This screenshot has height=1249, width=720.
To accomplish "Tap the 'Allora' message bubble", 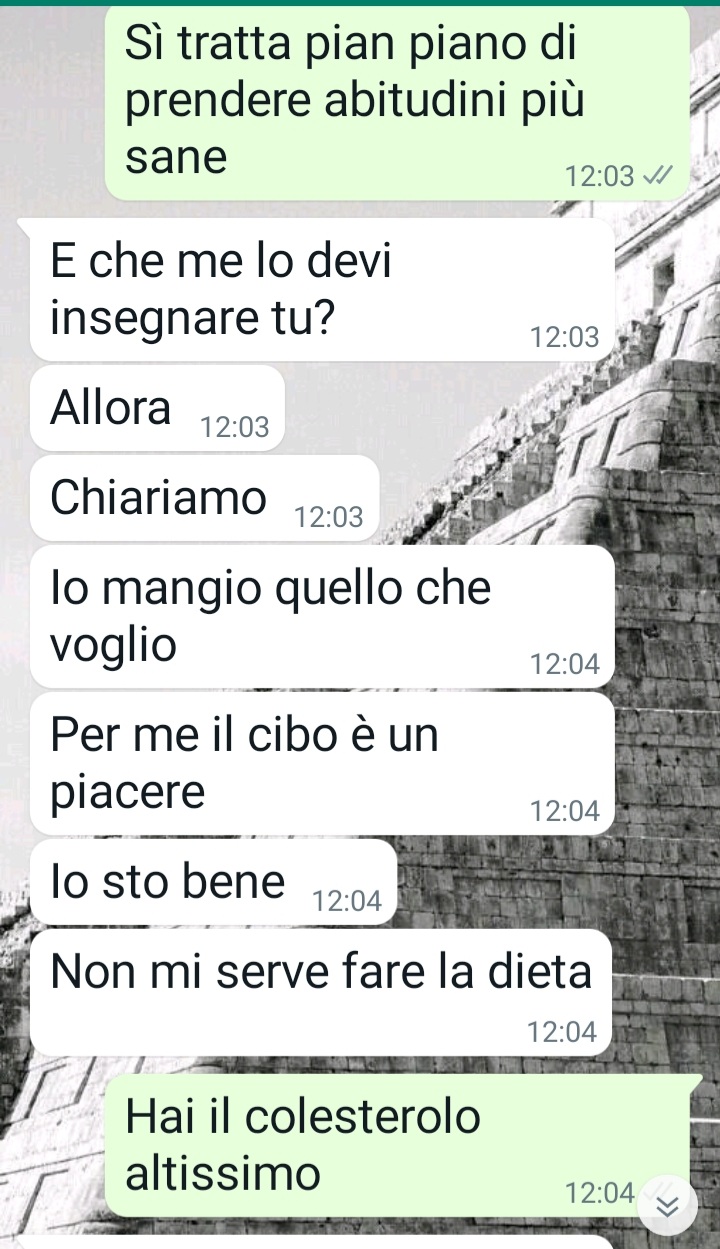I will point(158,408).
